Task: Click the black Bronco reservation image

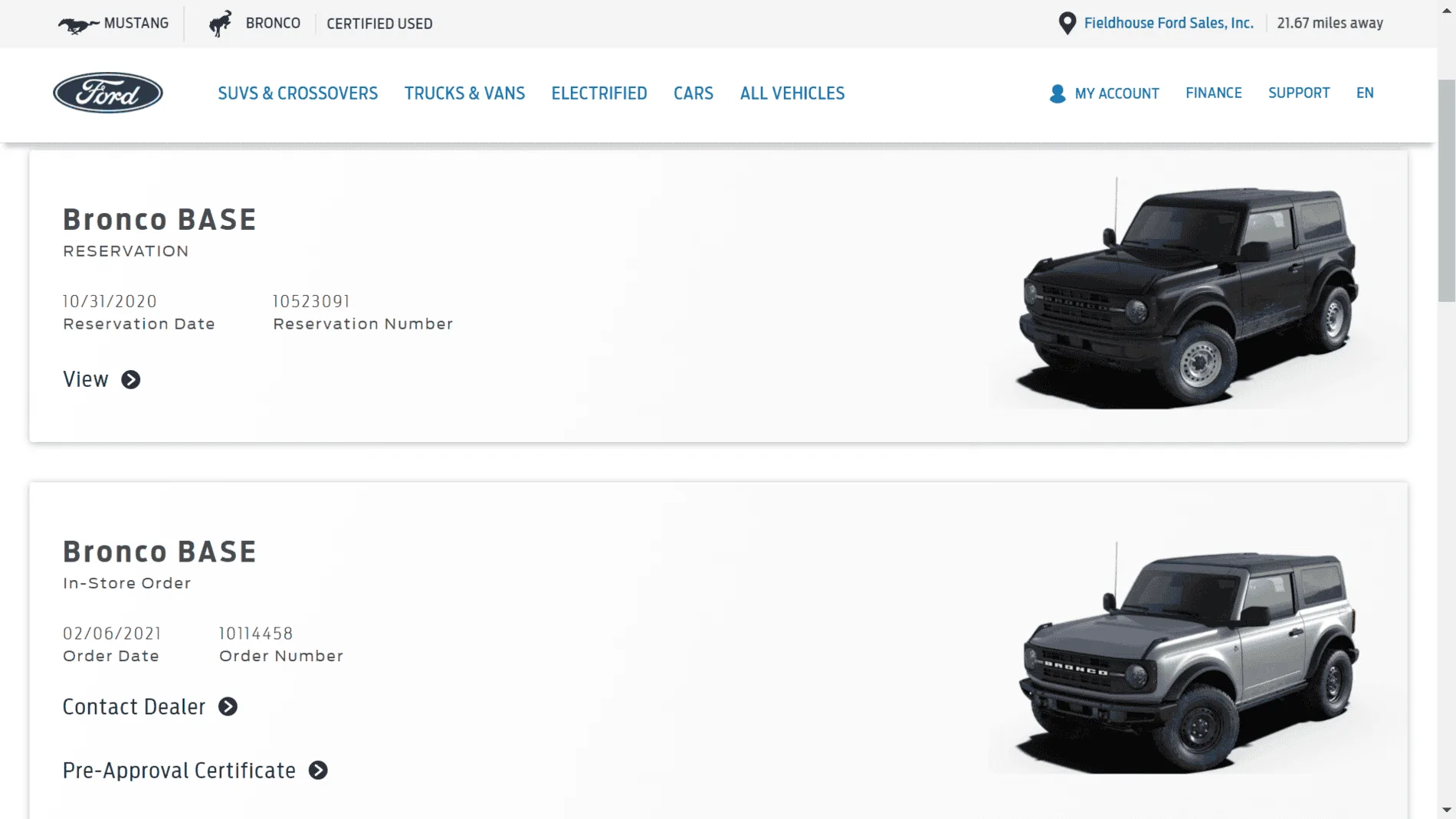Action: point(1188,295)
